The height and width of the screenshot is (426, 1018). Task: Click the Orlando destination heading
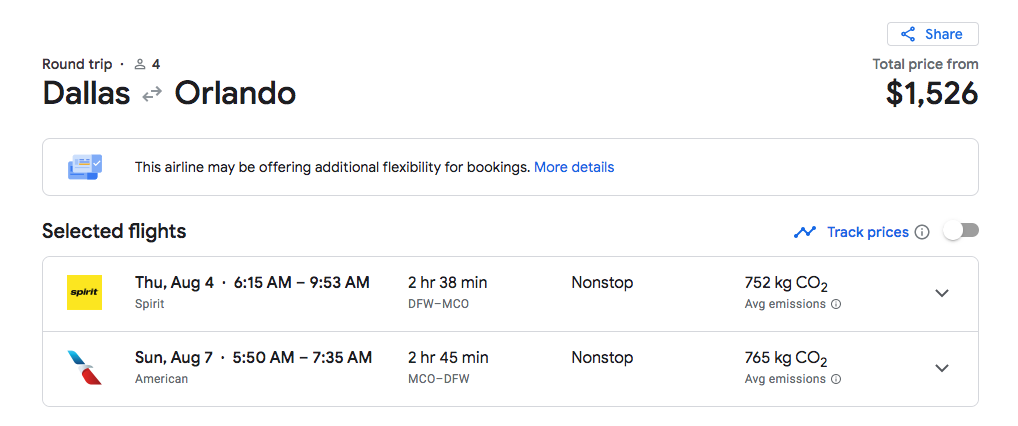[235, 93]
